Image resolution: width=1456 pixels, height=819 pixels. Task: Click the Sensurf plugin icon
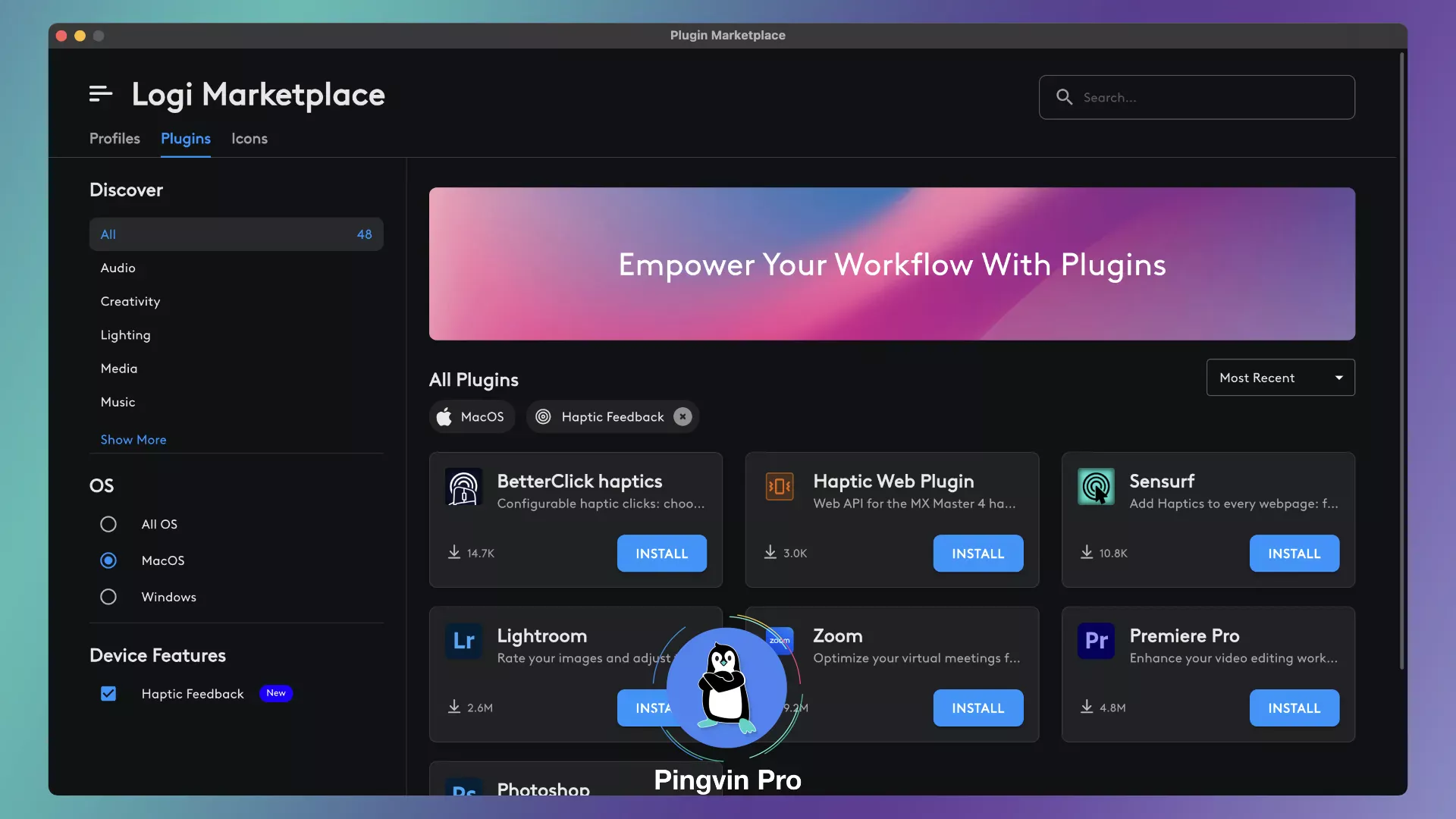[x=1096, y=486]
